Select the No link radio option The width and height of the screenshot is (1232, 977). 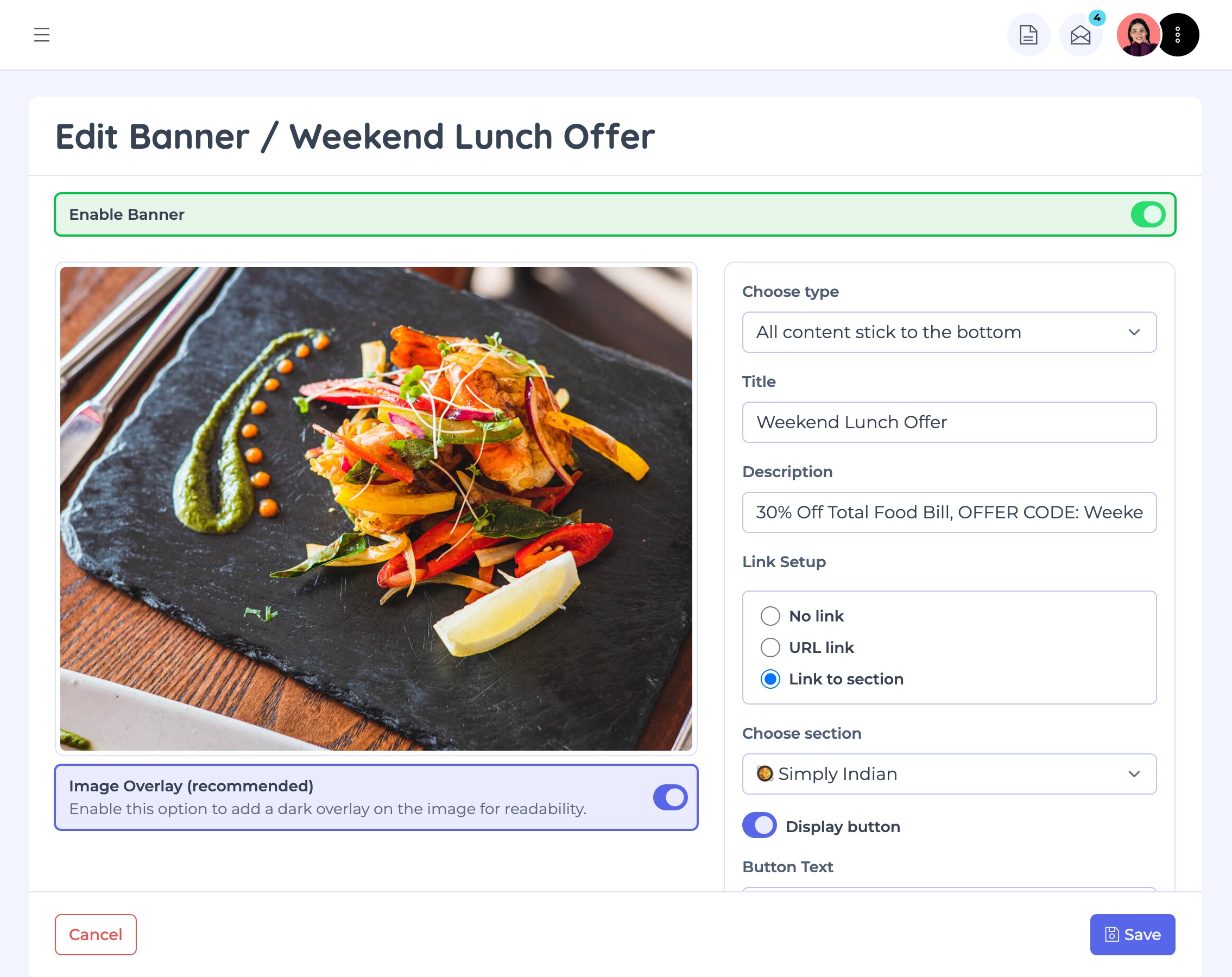click(770, 616)
